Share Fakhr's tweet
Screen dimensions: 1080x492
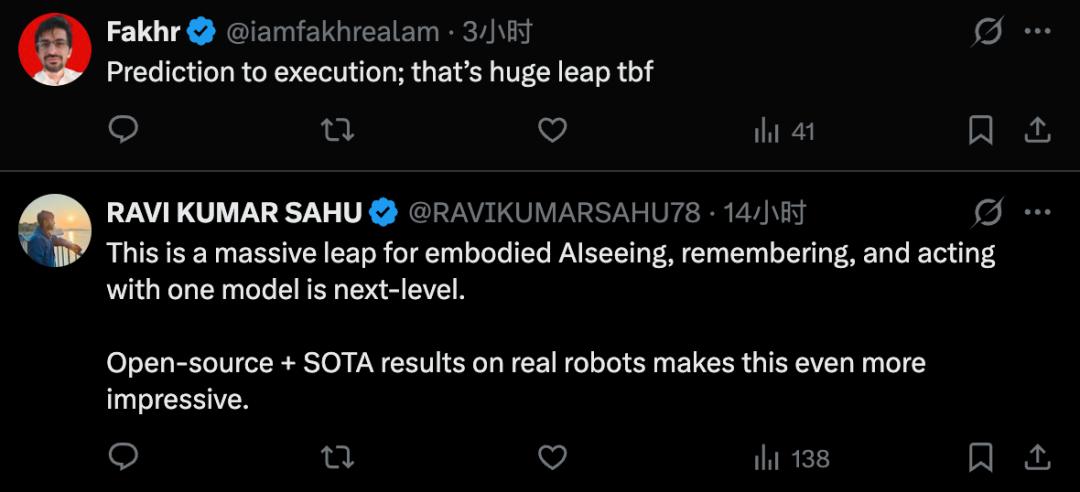coord(1037,130)
